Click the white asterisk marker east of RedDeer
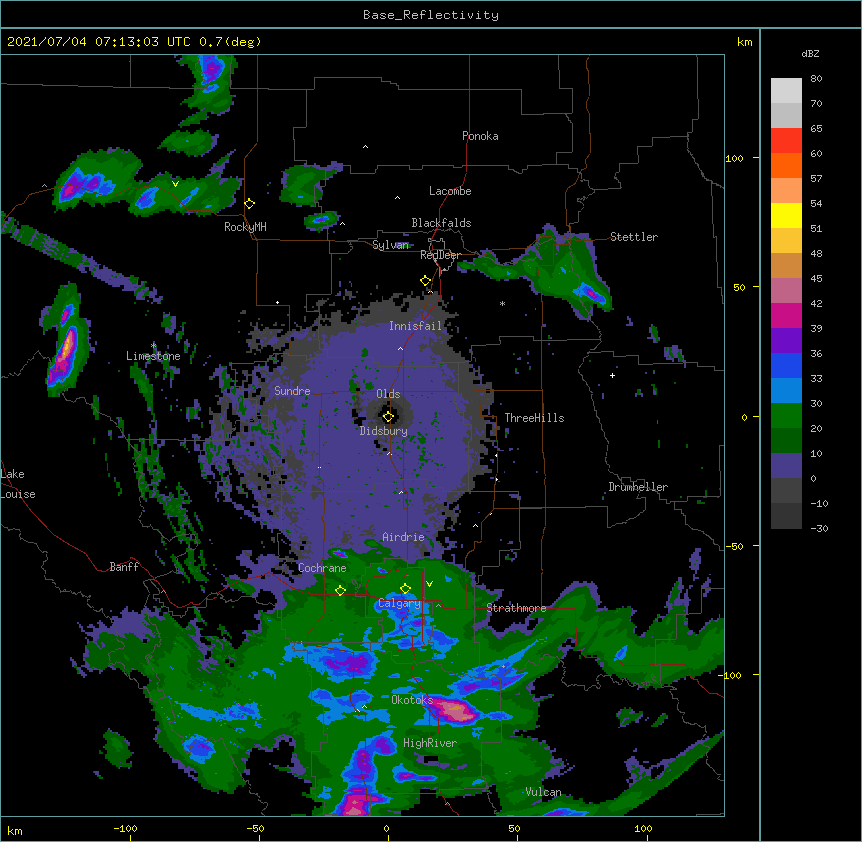 coord(502,303)
